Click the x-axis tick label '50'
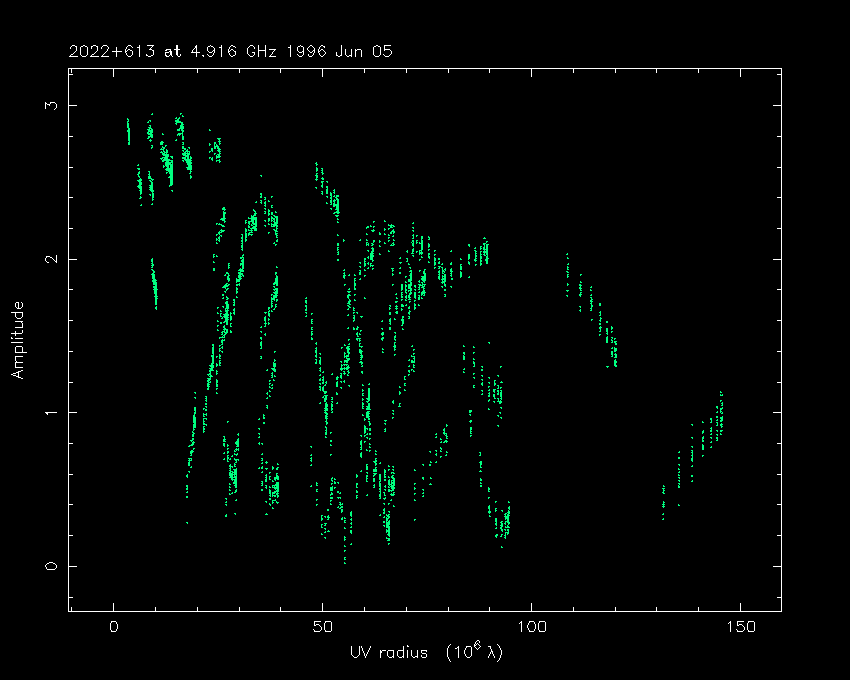The width and height of the screenshot is (850, 680). [322, 627]
